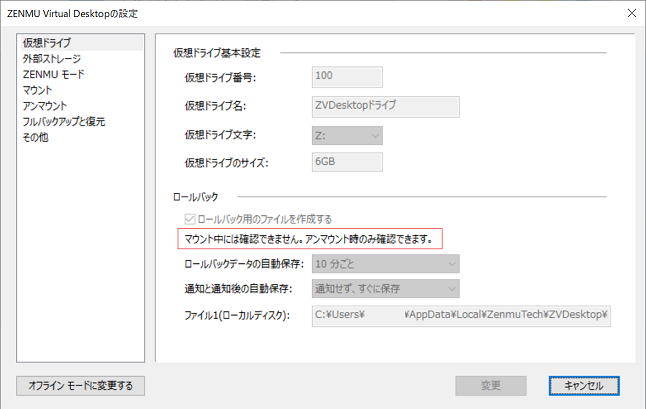
Task: Expand 通知と通知後の自動保存 dropdown
Action: (385, 290)
